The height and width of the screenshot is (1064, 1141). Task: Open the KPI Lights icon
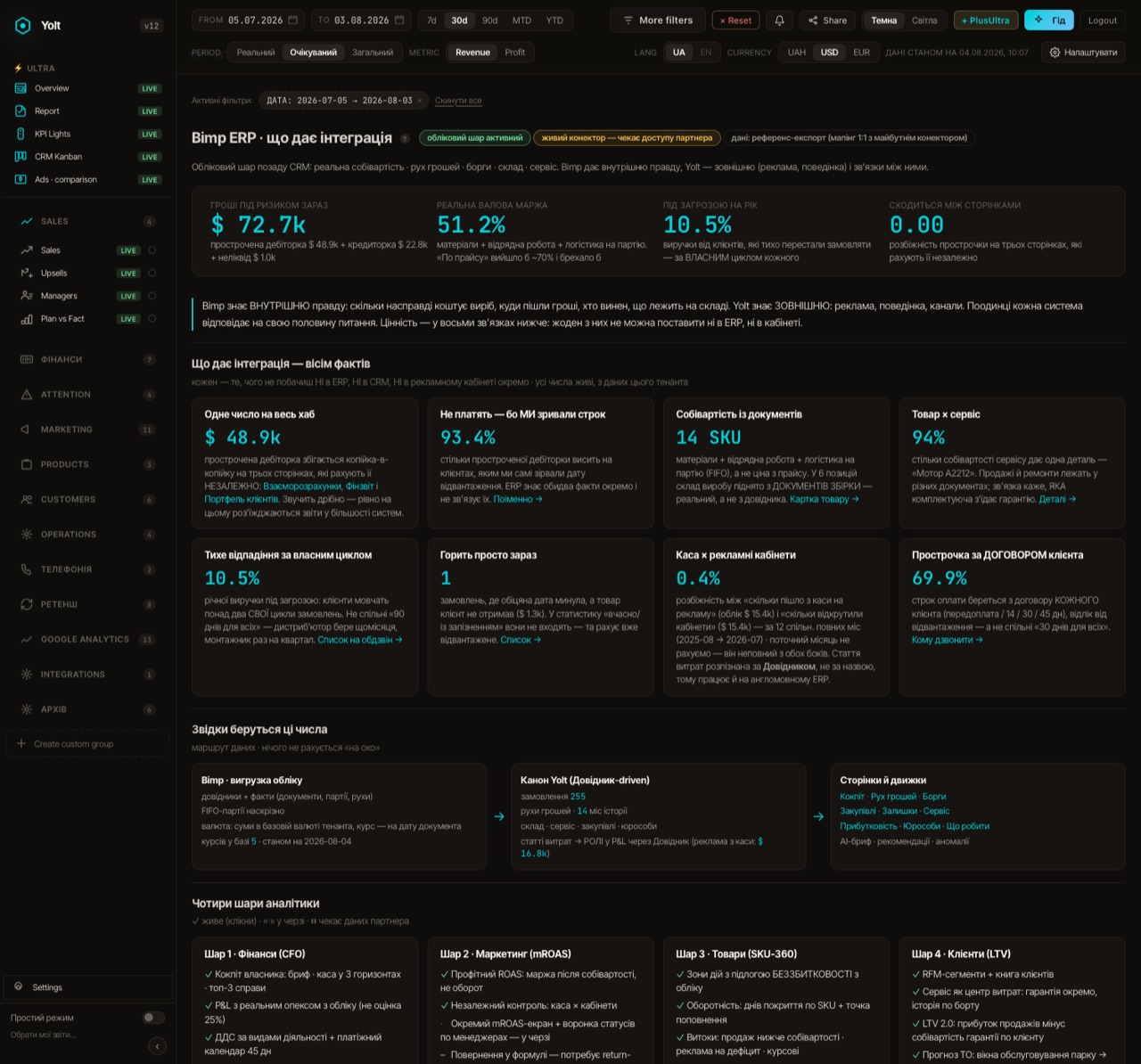click(x=21, y=134)
